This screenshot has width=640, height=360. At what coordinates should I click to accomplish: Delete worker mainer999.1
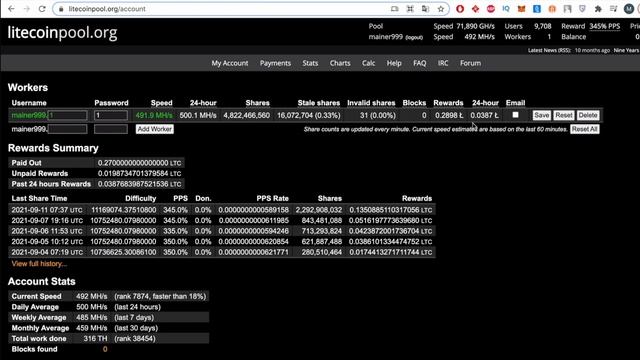[x=588, y=116]
